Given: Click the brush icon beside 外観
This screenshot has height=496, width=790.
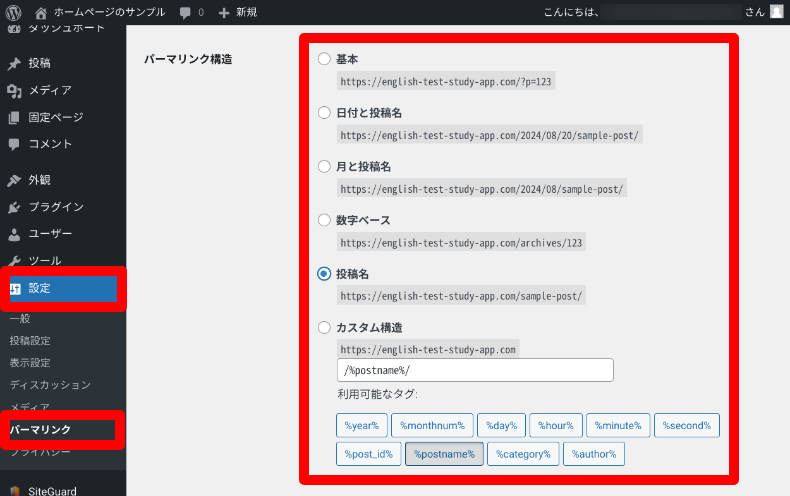Looking at the screenshot, I should pos(14,180).
